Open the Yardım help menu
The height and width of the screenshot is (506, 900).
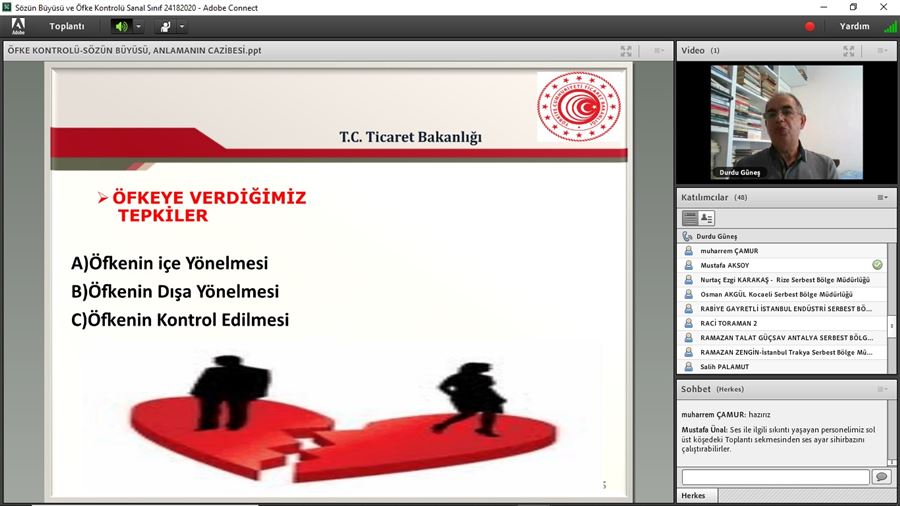tap(854, 26)
